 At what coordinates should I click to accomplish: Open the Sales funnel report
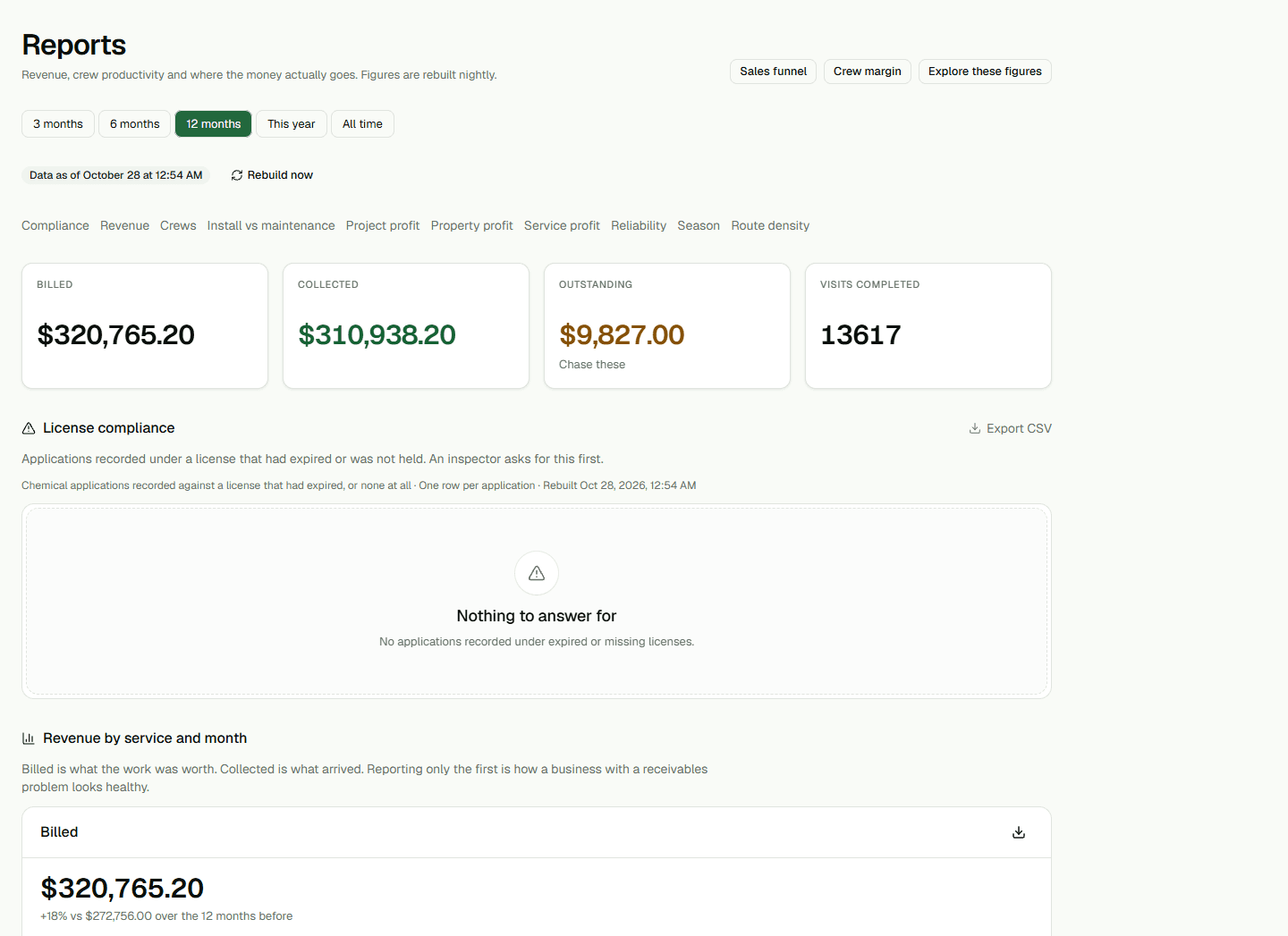point(773,72)
